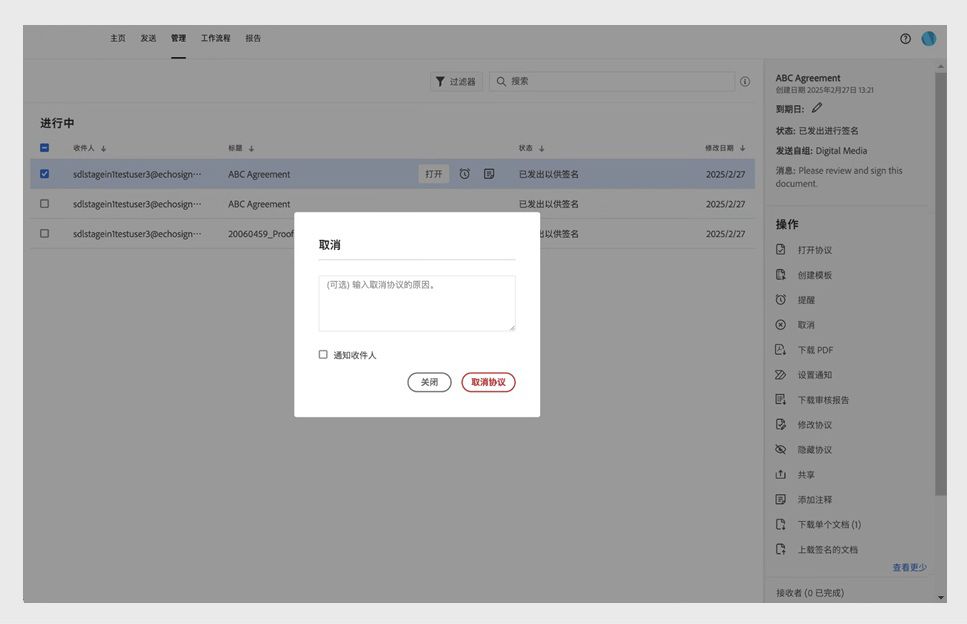
Task: Enable the 通知收件人 checkbox in the dialog
Action: tap(322, 353)
